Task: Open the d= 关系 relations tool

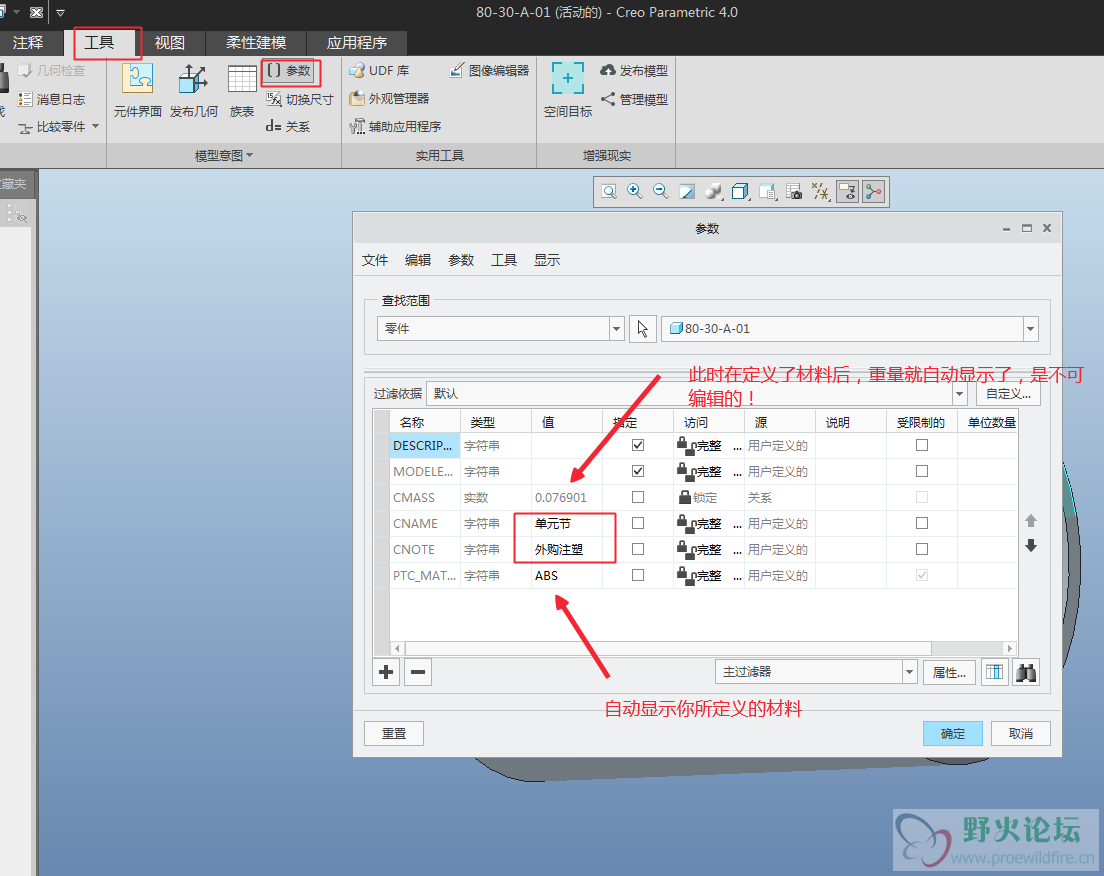Action: 288,127
